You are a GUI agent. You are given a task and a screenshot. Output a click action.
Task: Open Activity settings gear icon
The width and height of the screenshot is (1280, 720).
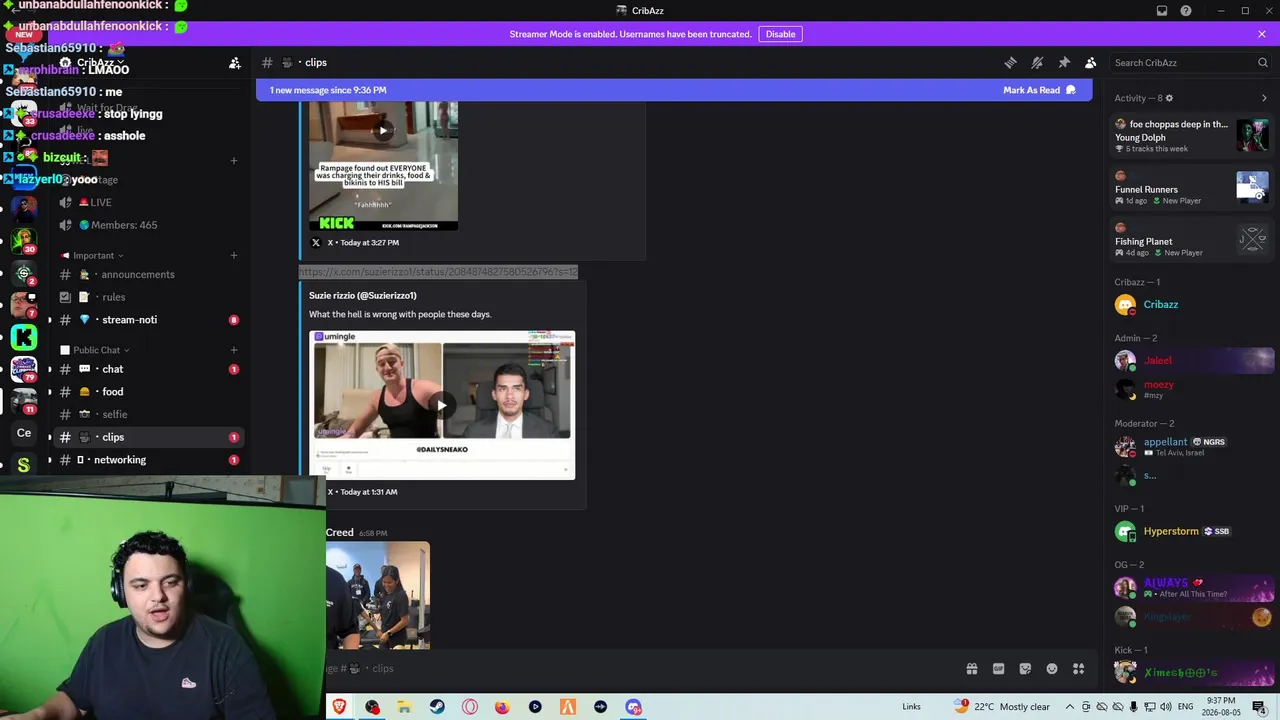[1169, 98]
